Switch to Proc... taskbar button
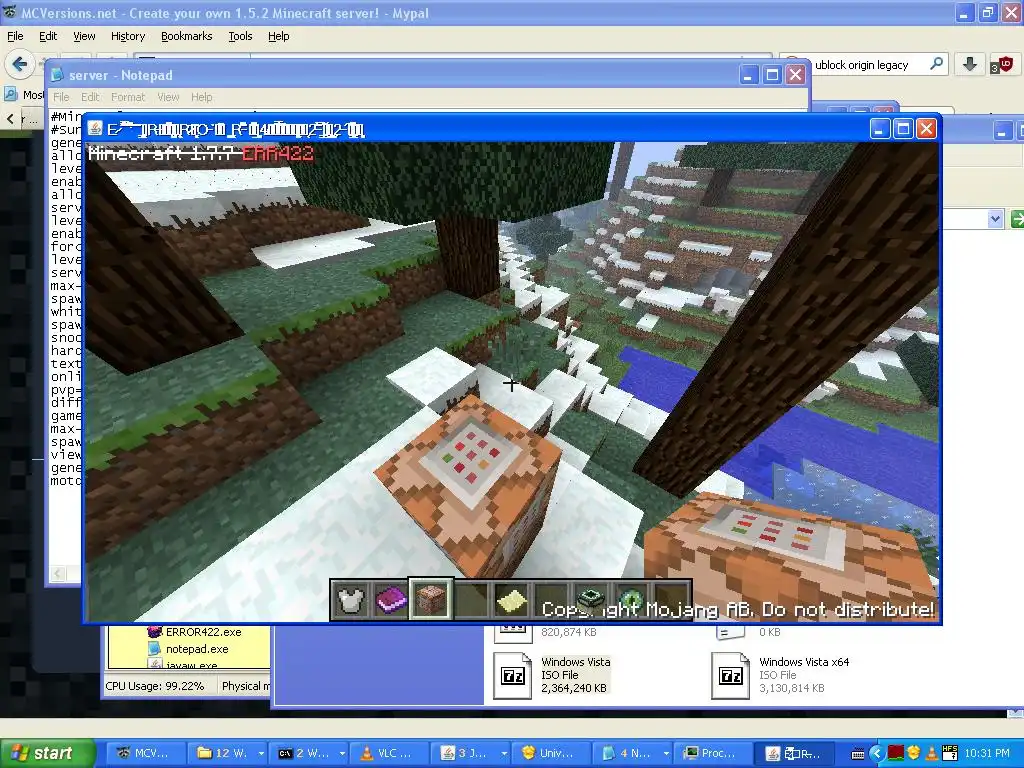Viewport: 1024px width, 768px height. (x=711, y=754)
